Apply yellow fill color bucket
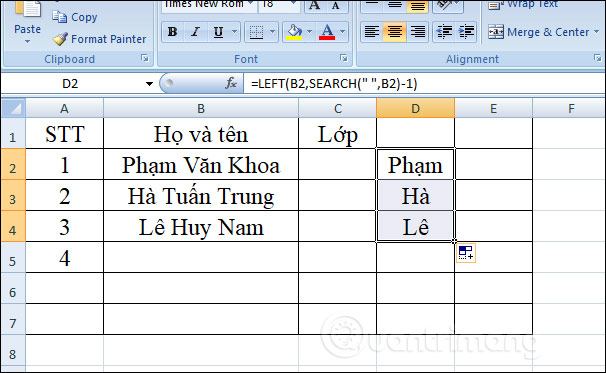Viewport: 606px width, 373px height. pos(294,32)
